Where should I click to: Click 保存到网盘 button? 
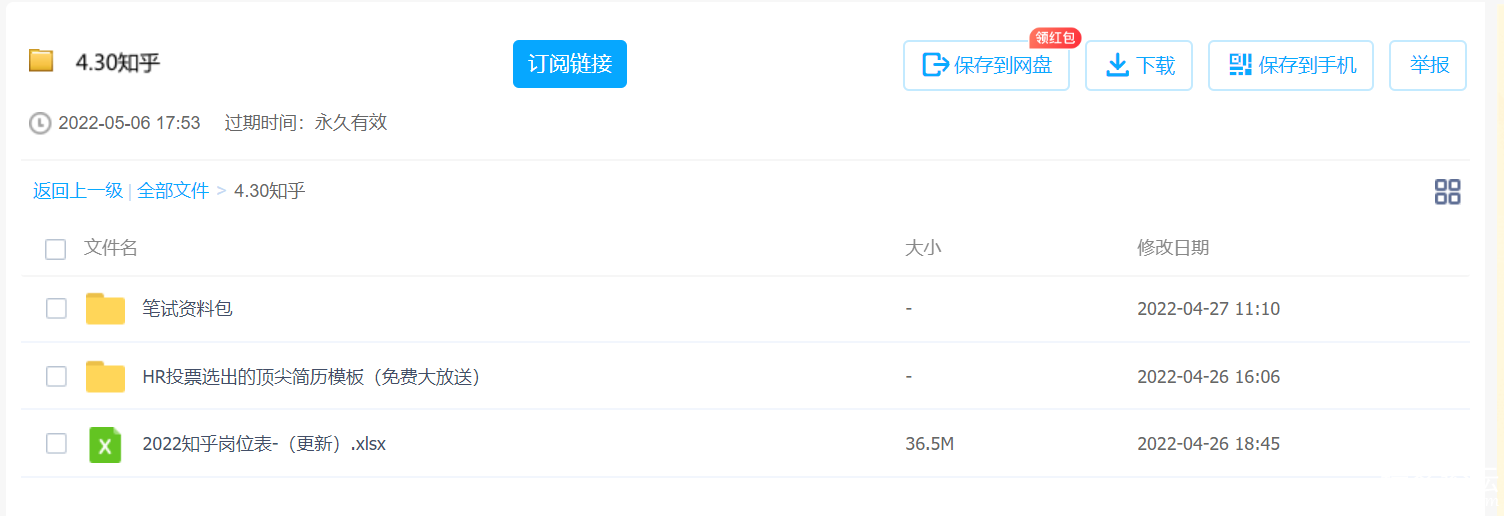986,66
